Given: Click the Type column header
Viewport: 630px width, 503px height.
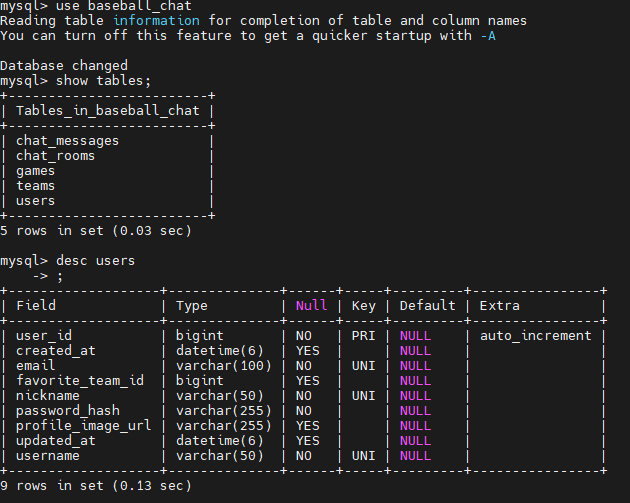Looking at the screenshot, I should point(191,306).
